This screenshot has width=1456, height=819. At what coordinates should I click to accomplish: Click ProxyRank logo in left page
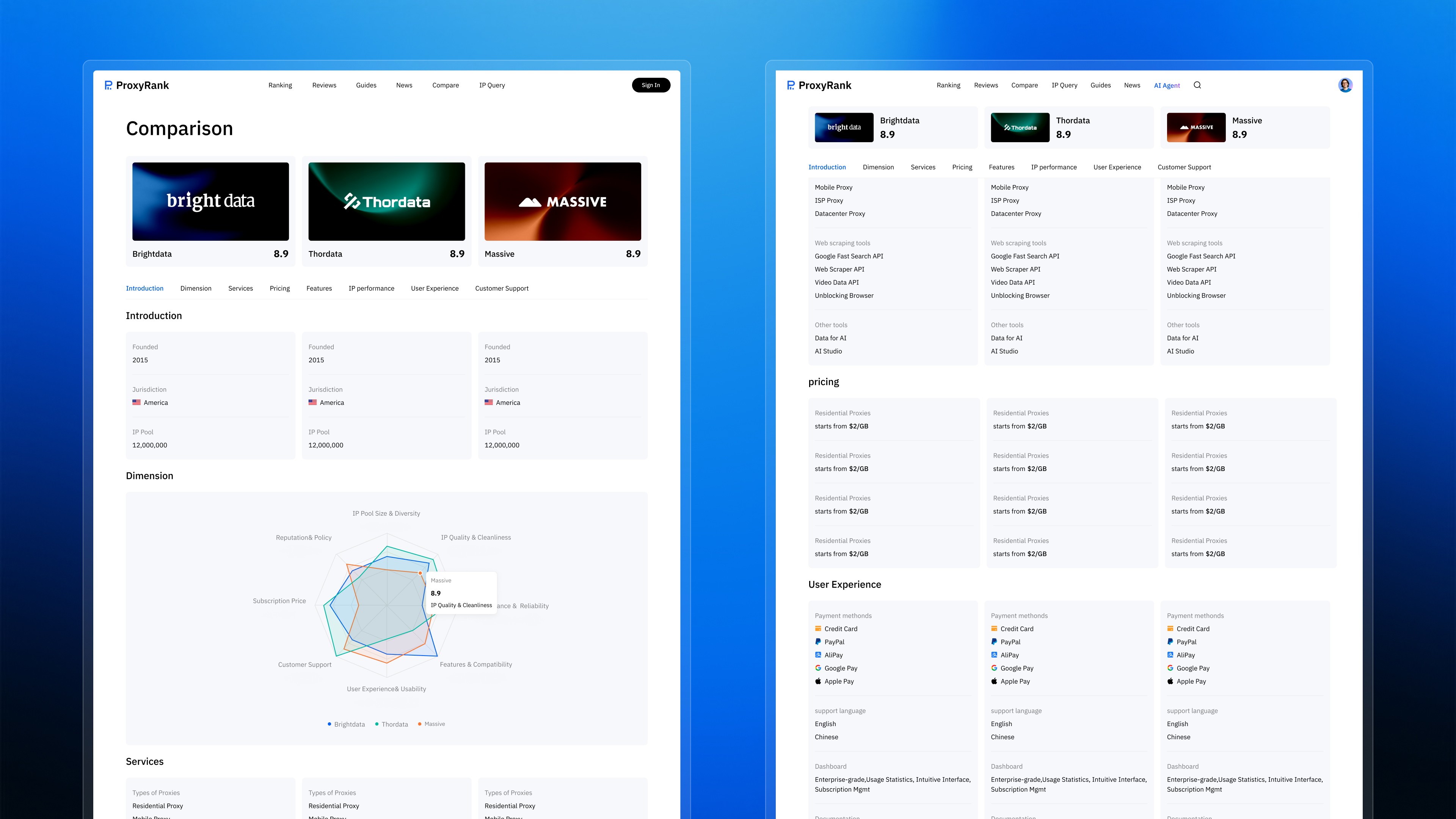[137, 85]
